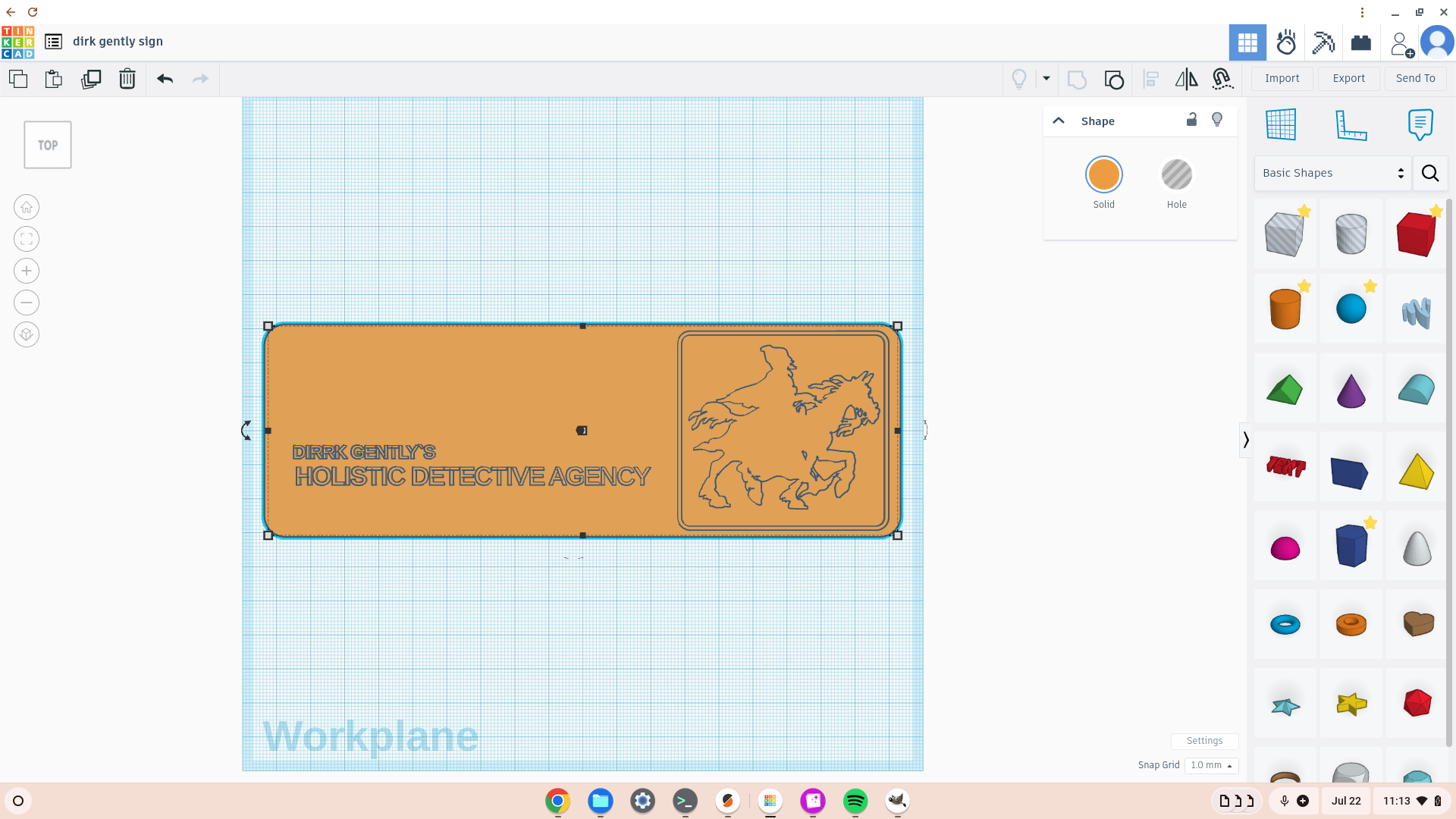1456x819 pixels.
Task: Toggle the shape lock icon
Action: click(1191, 120)
